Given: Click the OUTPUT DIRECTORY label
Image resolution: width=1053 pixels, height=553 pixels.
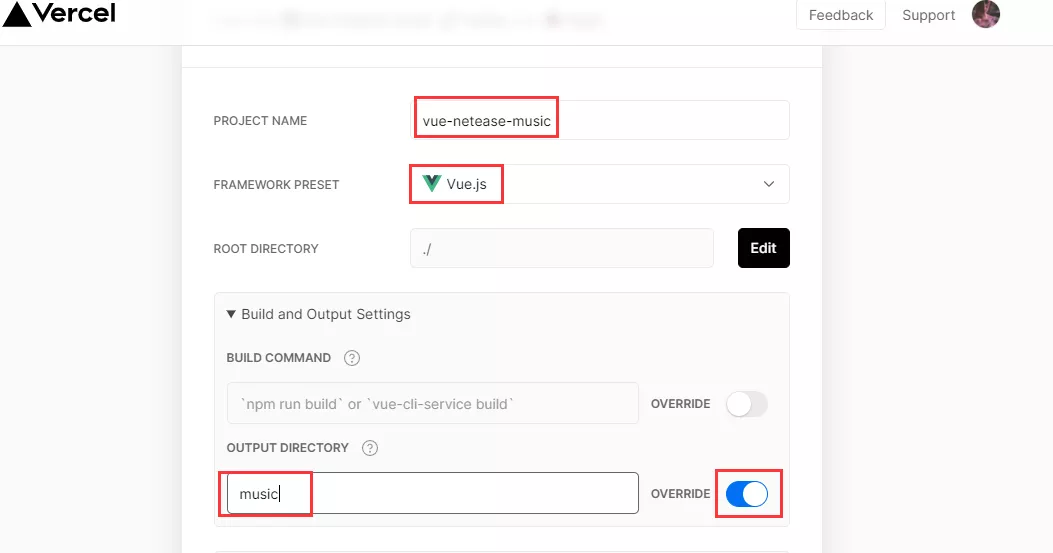Looking at the screenshot, I should click(x=287, y=448).
